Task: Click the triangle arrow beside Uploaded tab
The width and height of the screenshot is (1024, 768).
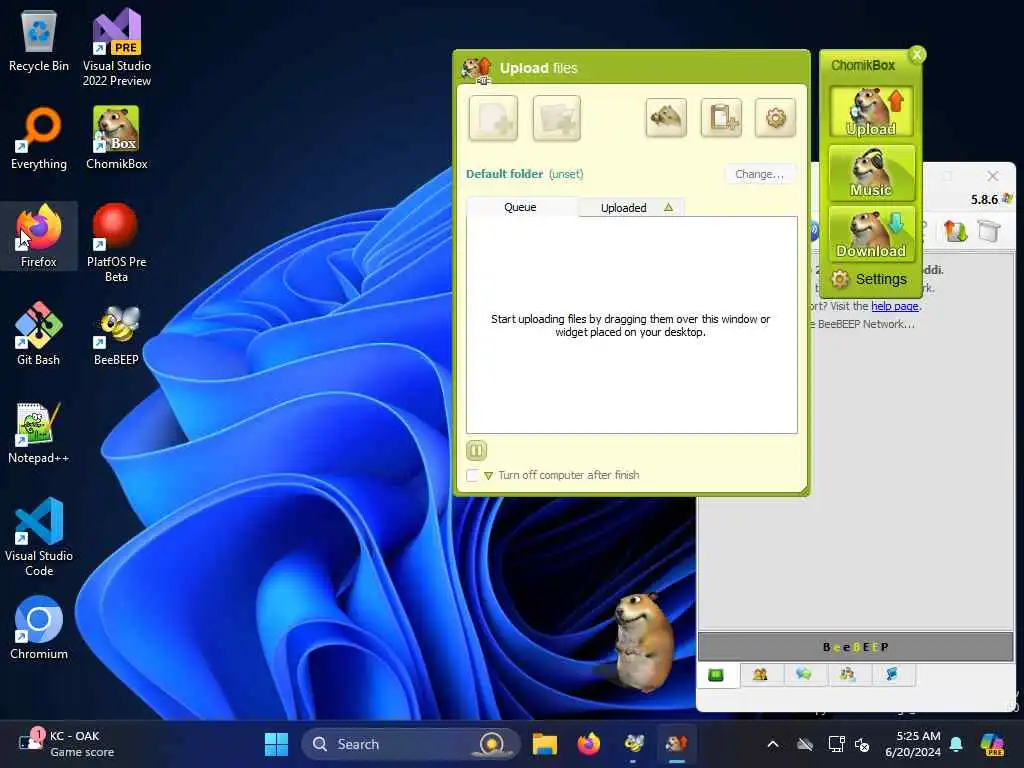Action: pos(668,208)
